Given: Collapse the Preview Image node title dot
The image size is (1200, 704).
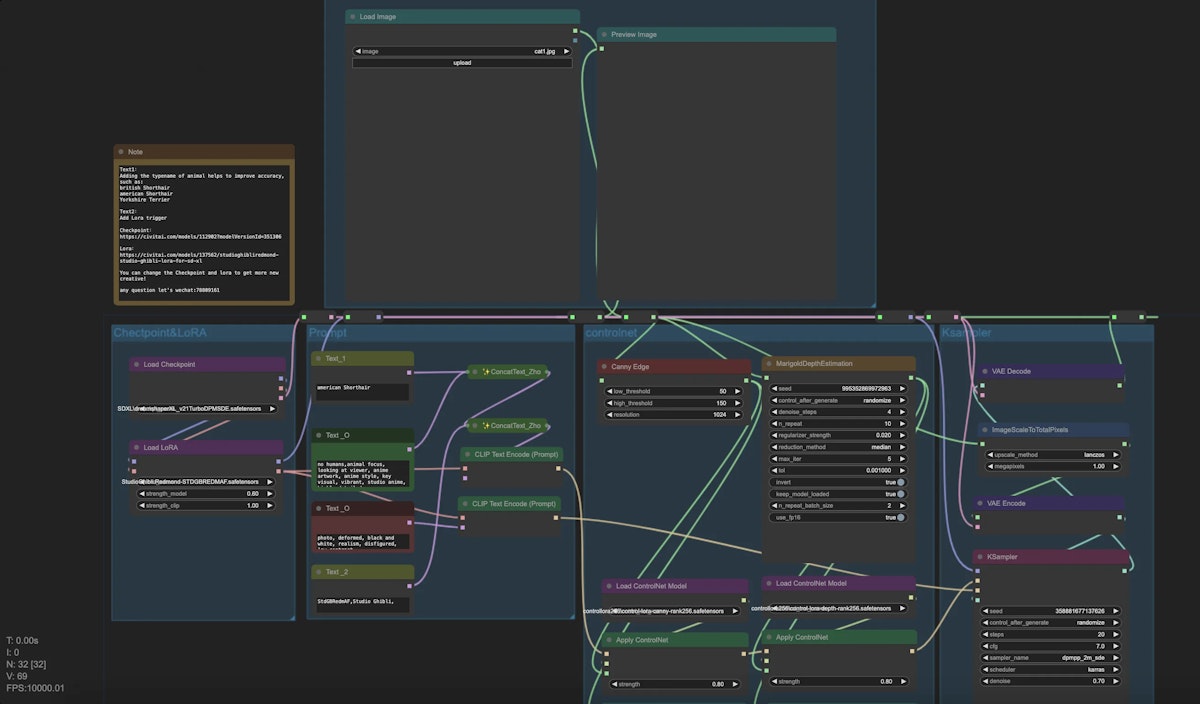Looking at the screenshot, I should pos(604,35).
